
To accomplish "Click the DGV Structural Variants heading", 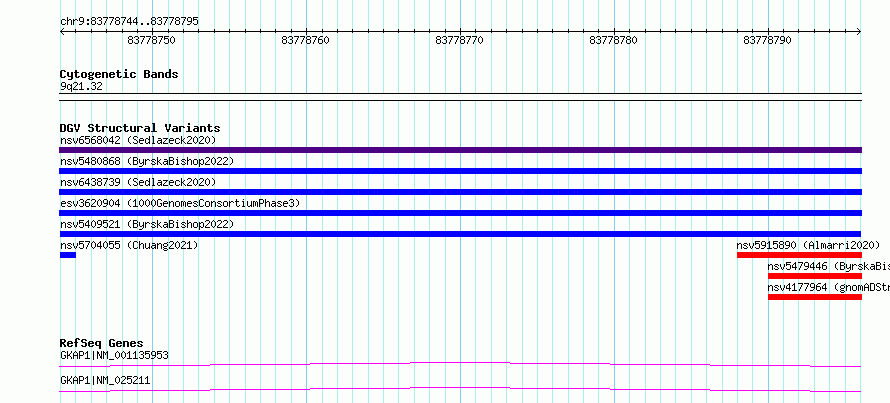I will point(140,128).
